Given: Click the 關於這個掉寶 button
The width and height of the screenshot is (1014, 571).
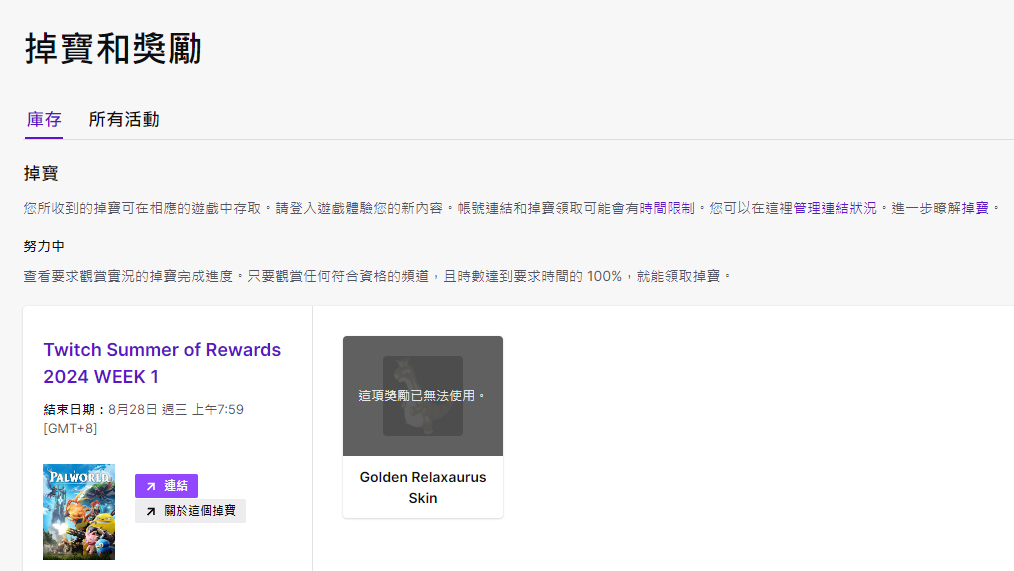Looking at the screenshot, I should (190, 511).
